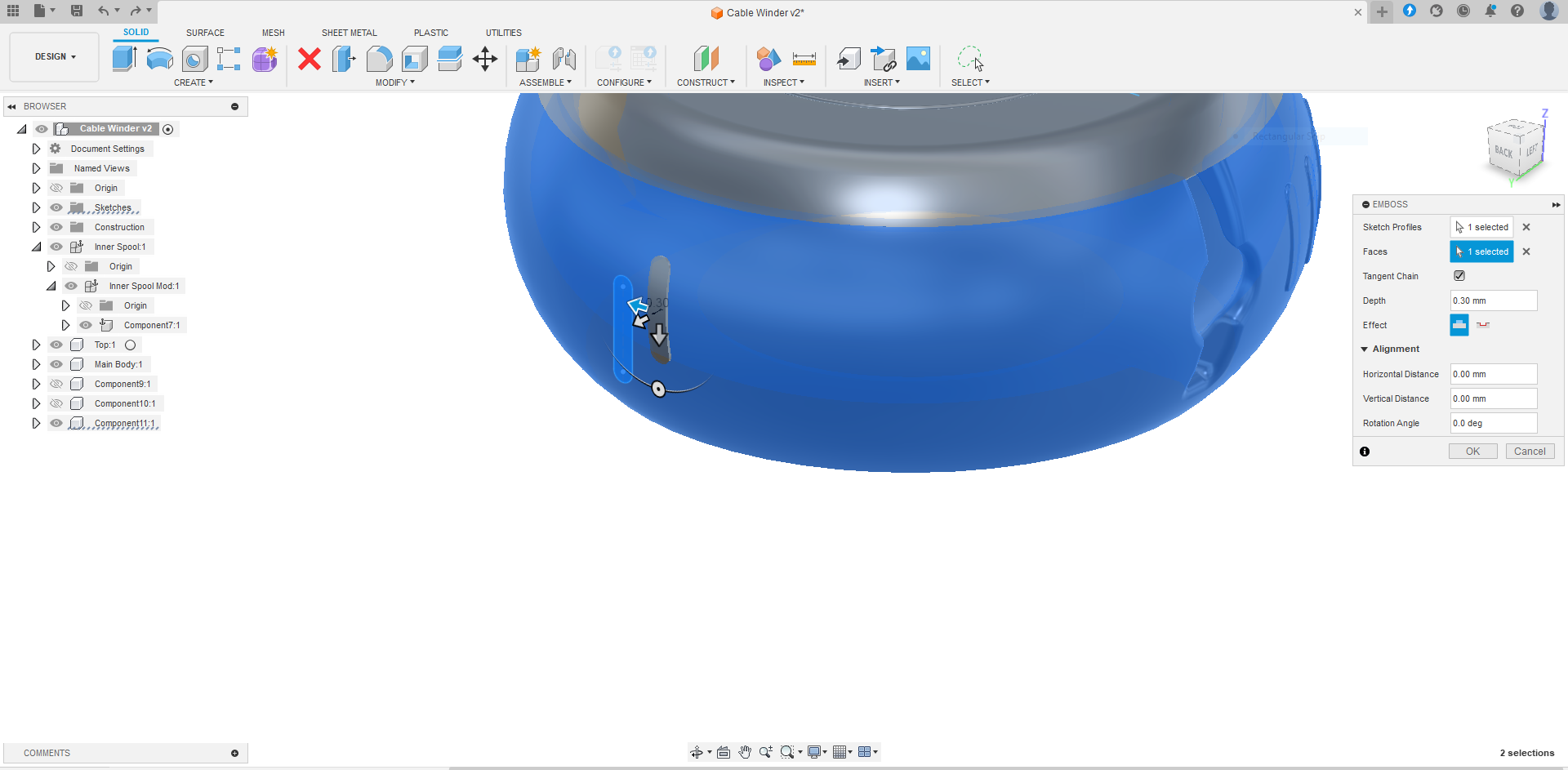Uncheck the Tangent Chain checkbox
This screenshot has height=770, width=1568.
(x=1459, y=276)
